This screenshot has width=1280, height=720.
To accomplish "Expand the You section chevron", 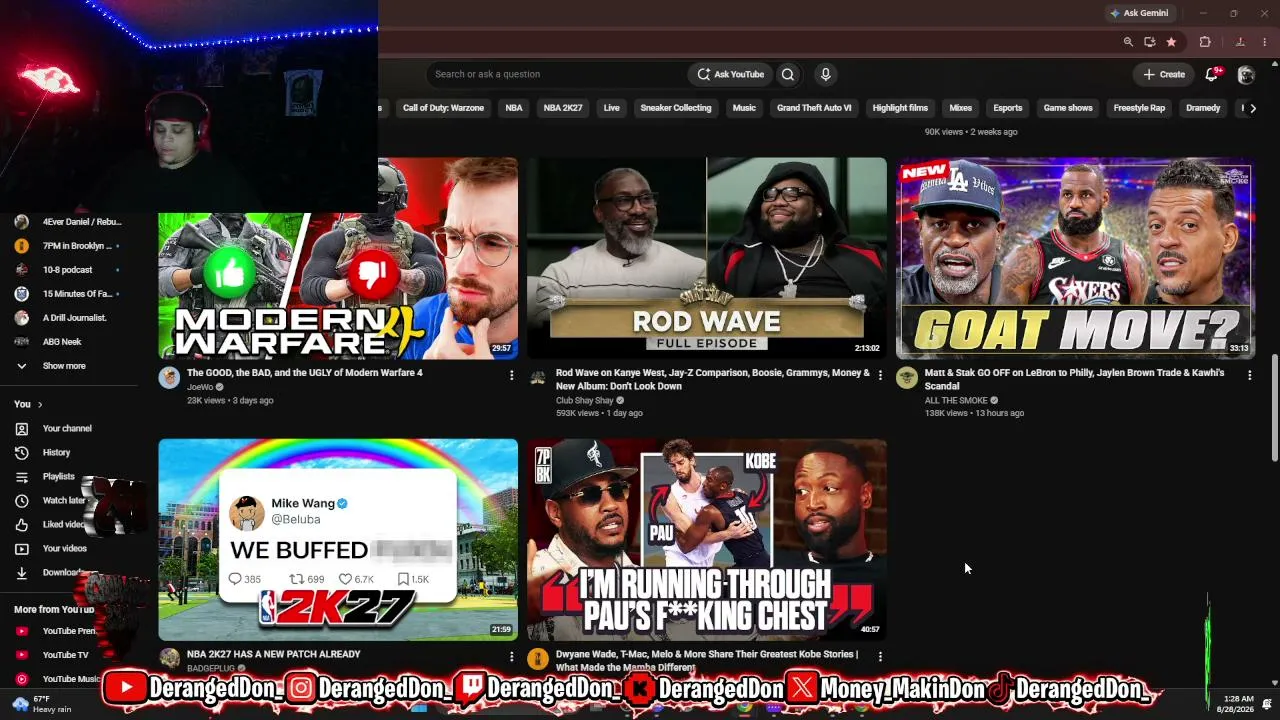I will (40, 404).
